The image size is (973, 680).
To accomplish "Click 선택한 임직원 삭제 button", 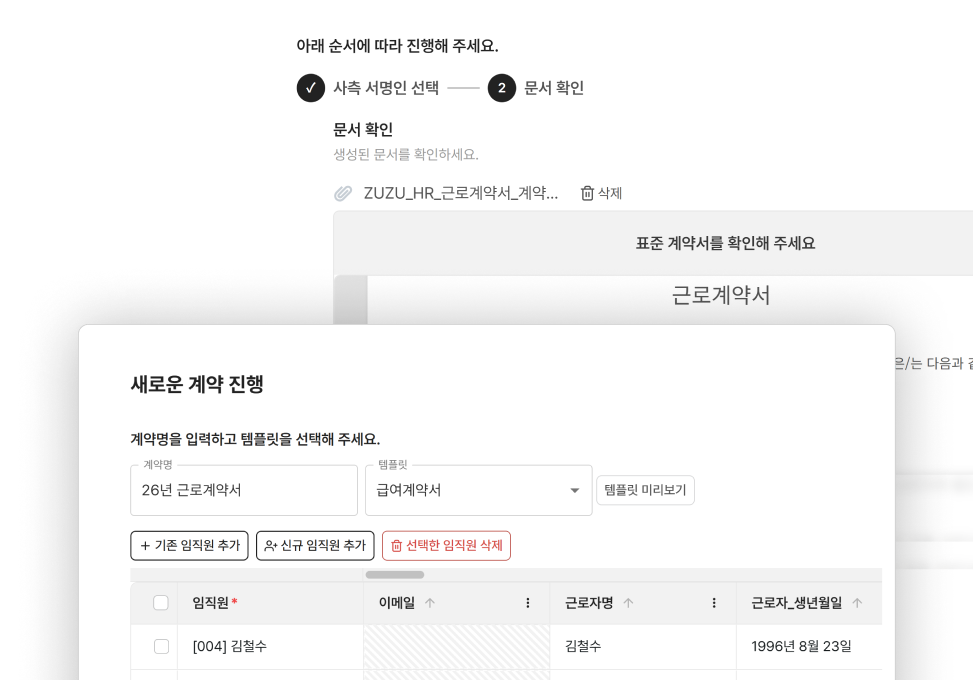I will coord(446,545).
